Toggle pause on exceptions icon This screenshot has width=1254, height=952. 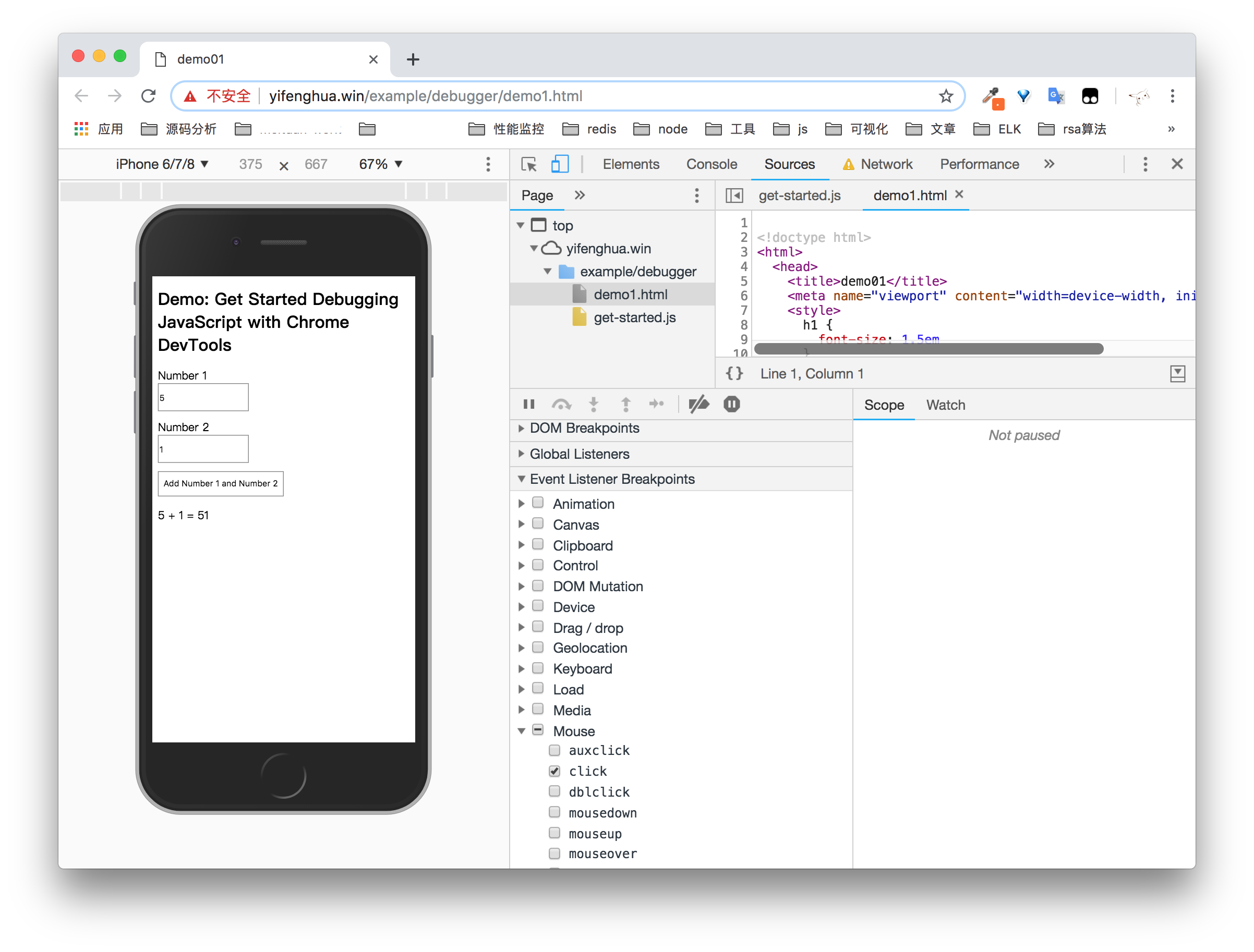[x=732, y=404]
